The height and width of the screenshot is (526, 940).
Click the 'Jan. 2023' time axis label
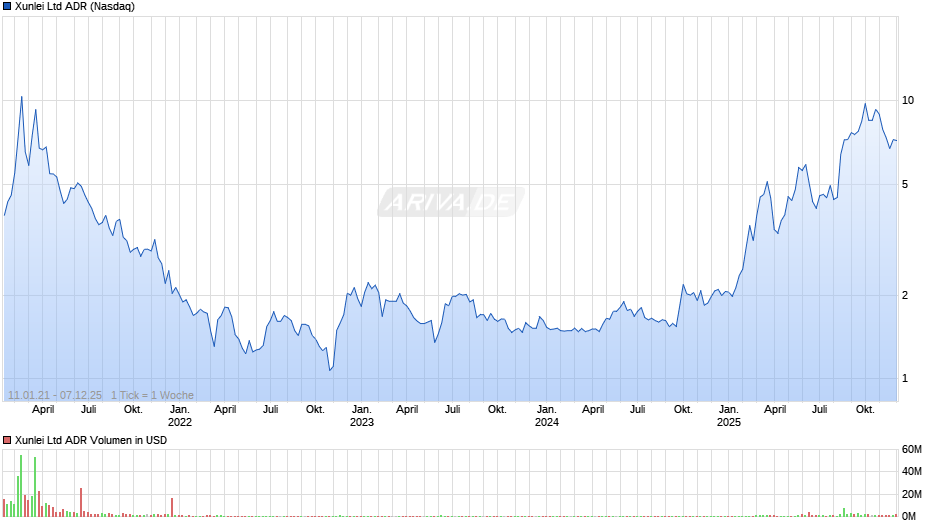tap(361, 416)
